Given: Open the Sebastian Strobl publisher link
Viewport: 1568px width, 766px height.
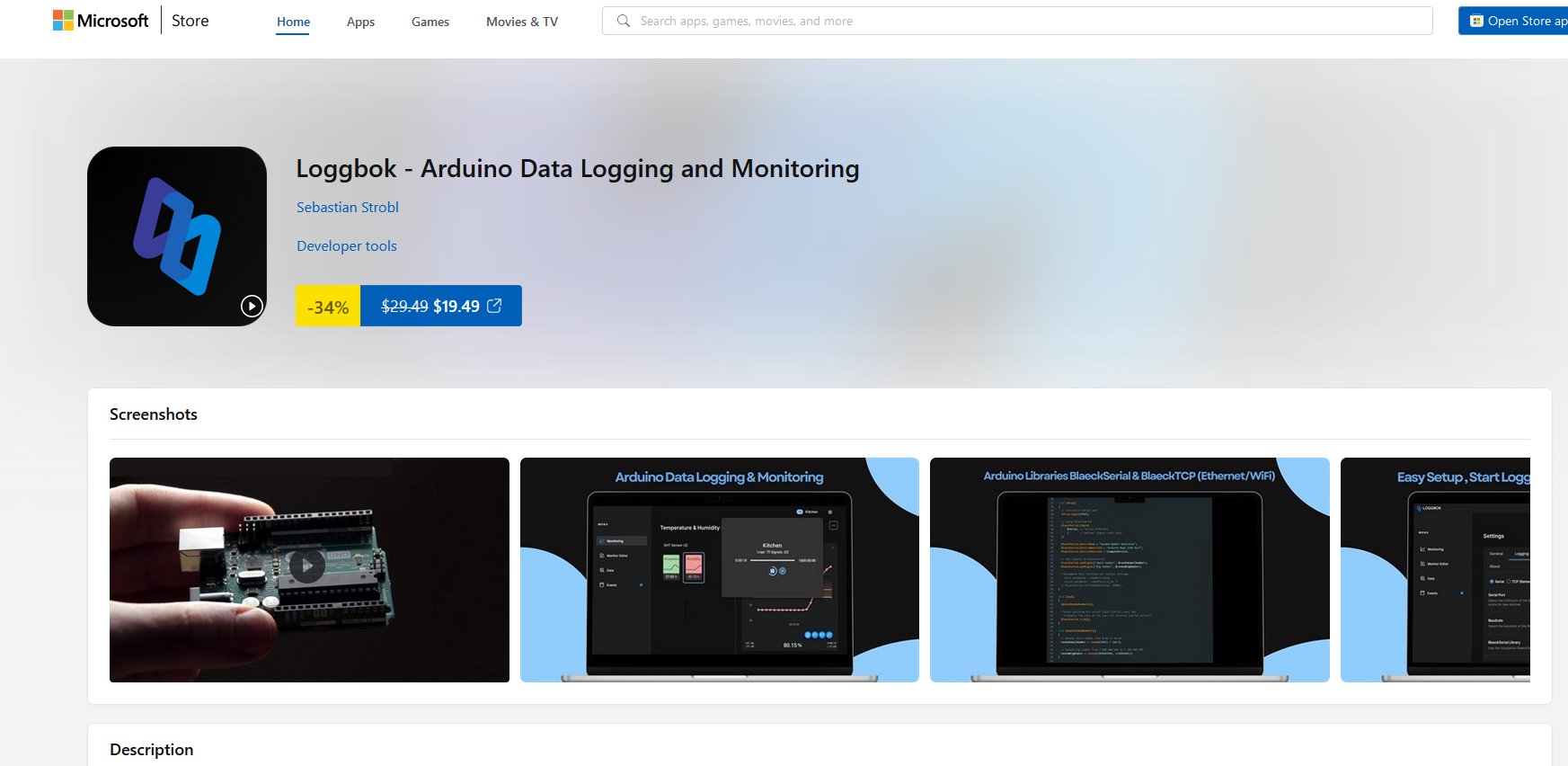Looking at the screenshot, I should click(x=348, y=207).
